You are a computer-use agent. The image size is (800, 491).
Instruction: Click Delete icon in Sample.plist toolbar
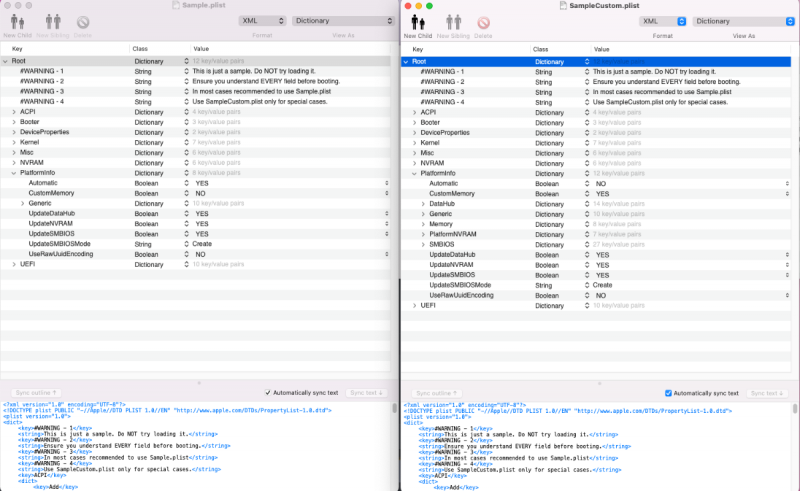[x=82, y=21]
